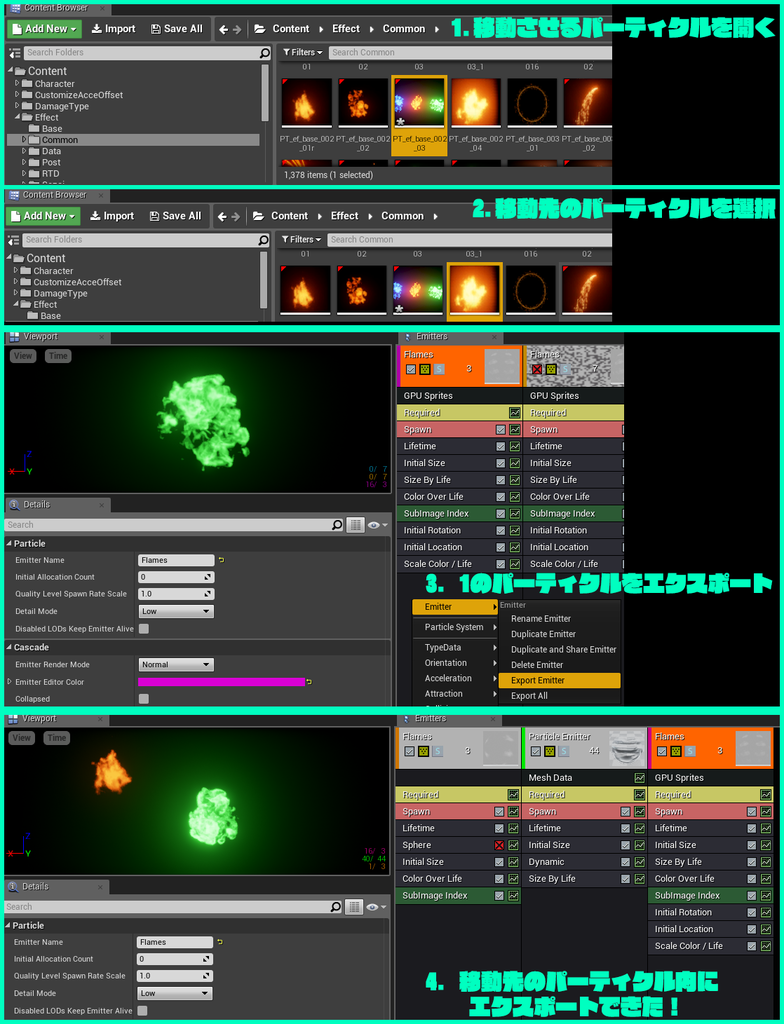Click the forward arrow in the second Content Browser
The height and width of the screenshot is (1024, 784).
click(x=235, y=216)
